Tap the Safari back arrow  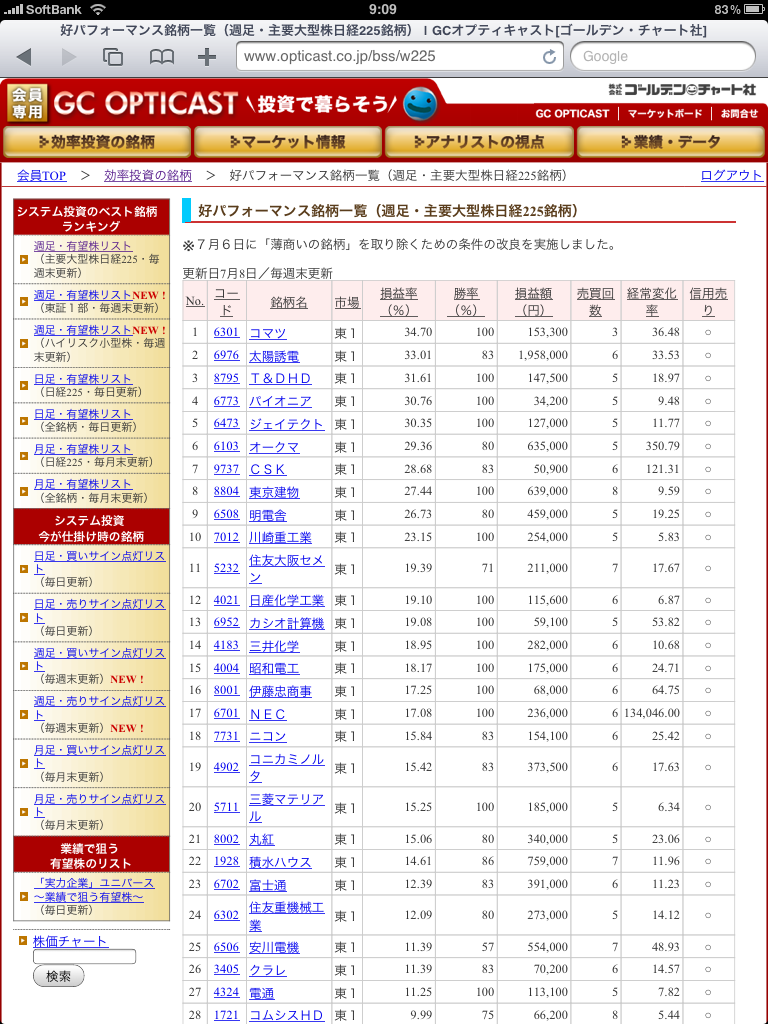tap(24, 57)
